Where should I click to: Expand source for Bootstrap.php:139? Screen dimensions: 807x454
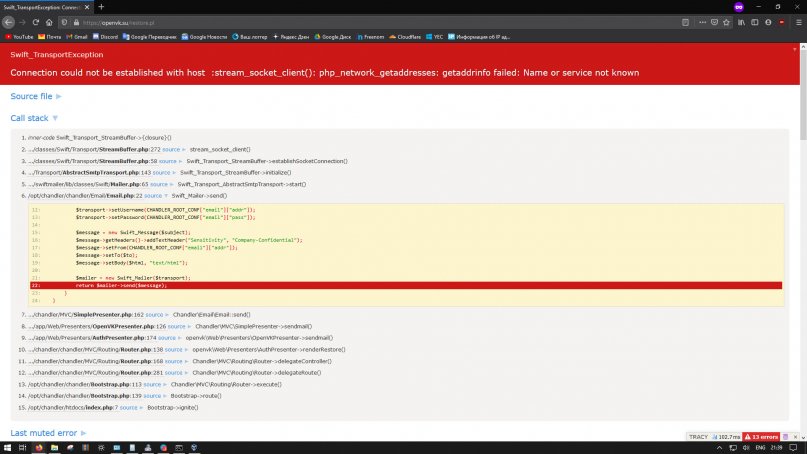pyautogui.click(x=154, y=396)
